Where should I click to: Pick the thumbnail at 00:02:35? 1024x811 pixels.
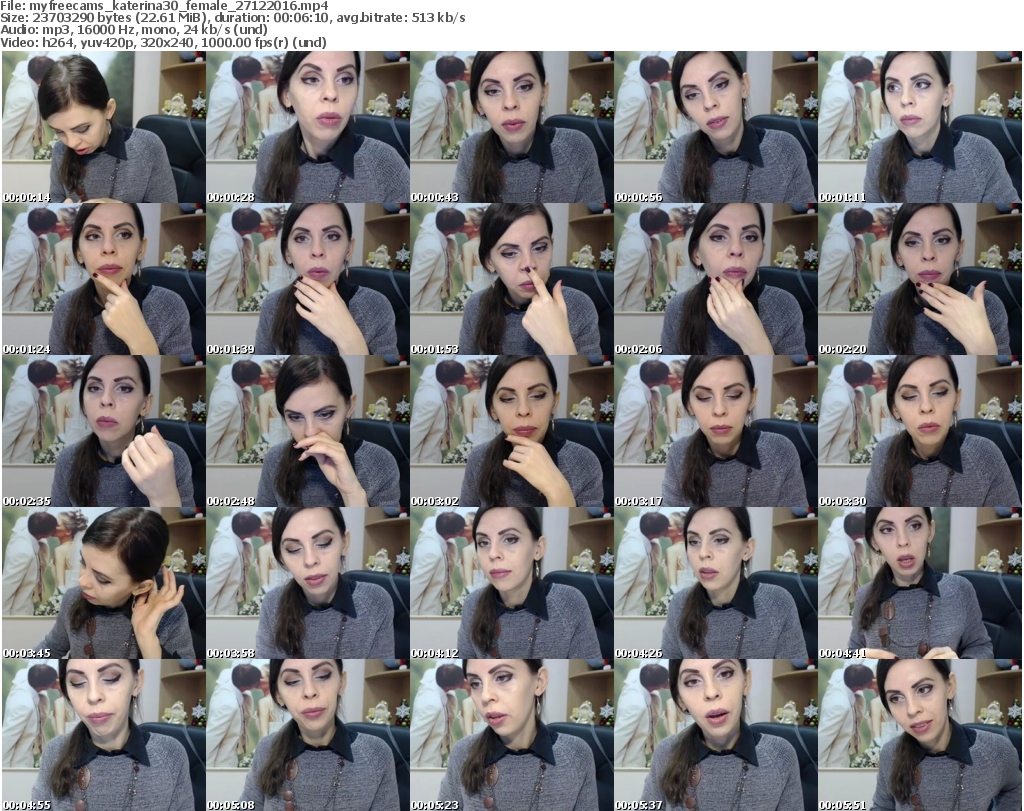(103, 431)
